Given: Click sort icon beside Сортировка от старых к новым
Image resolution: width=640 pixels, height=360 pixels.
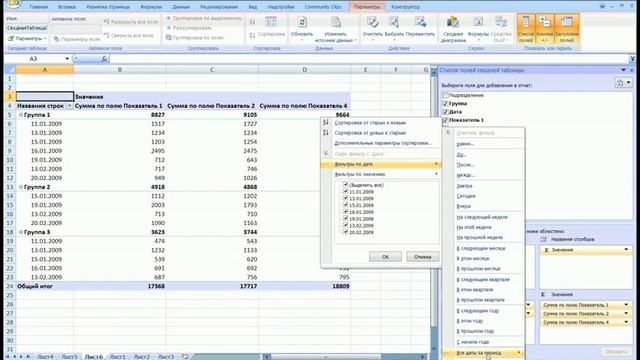Looking at the screenshot, I should [x=326, y=122].
